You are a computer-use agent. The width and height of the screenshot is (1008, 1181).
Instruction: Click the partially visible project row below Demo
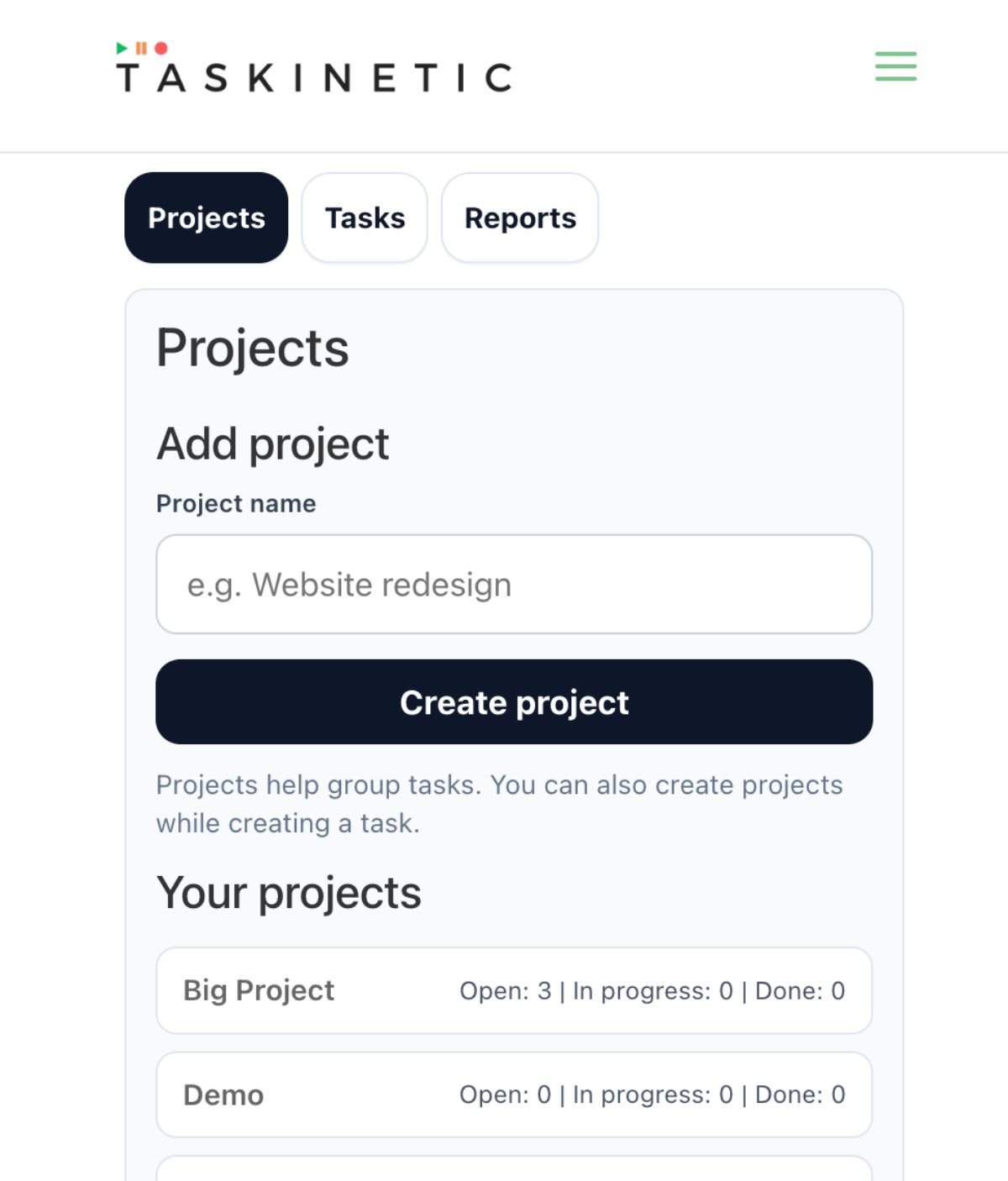click(514, 1168)
